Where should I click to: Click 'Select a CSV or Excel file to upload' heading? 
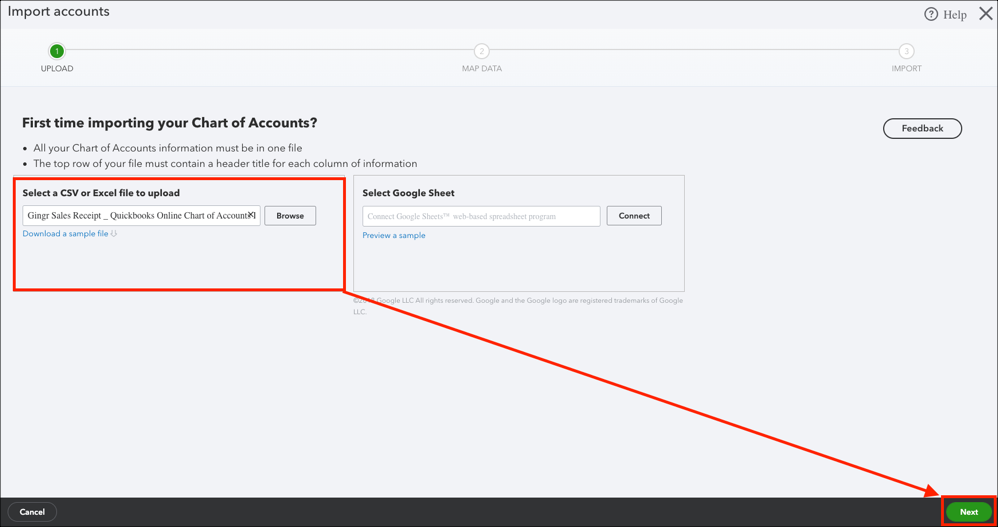click(x=101, y=193)
